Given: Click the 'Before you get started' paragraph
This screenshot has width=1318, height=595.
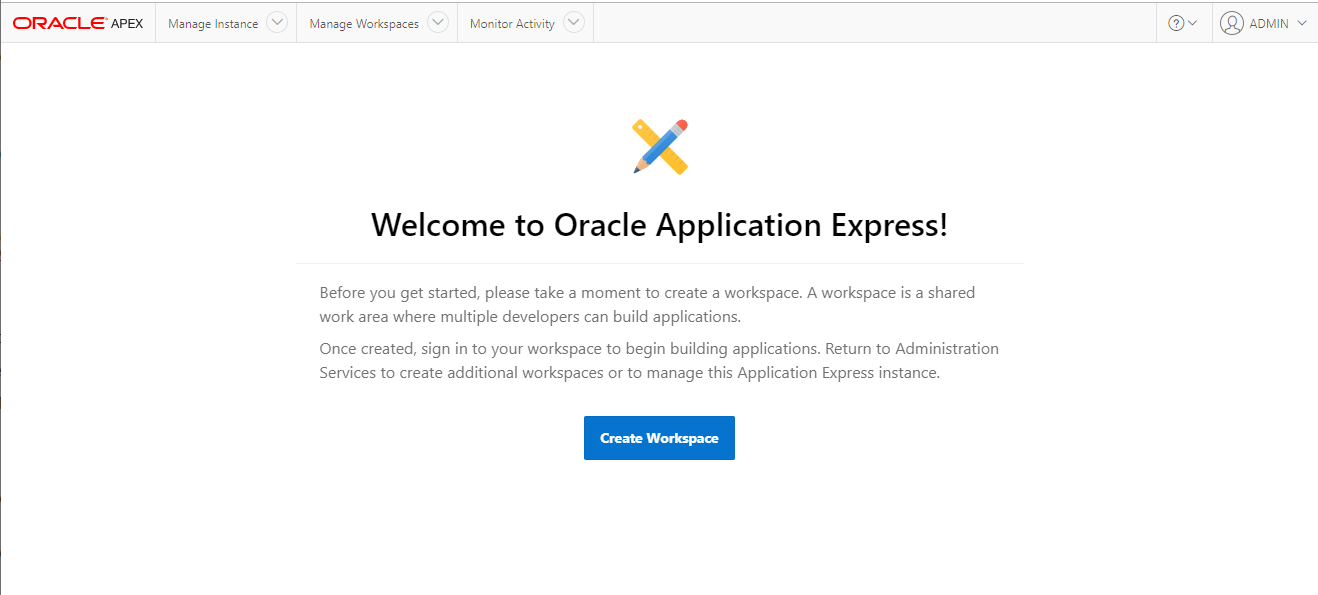Looking at the screenshot, I should coord(647,305).
